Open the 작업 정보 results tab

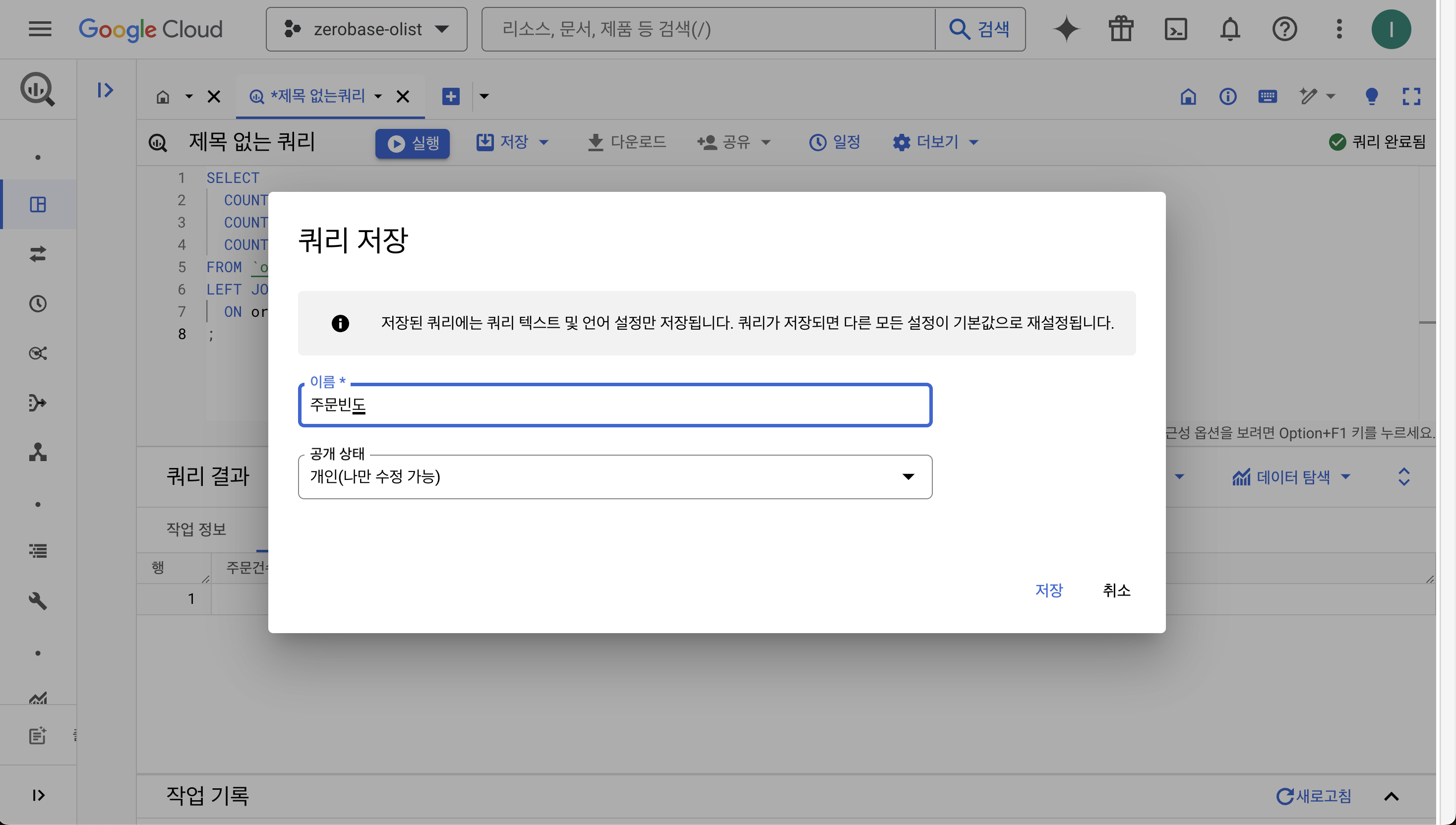196,529
